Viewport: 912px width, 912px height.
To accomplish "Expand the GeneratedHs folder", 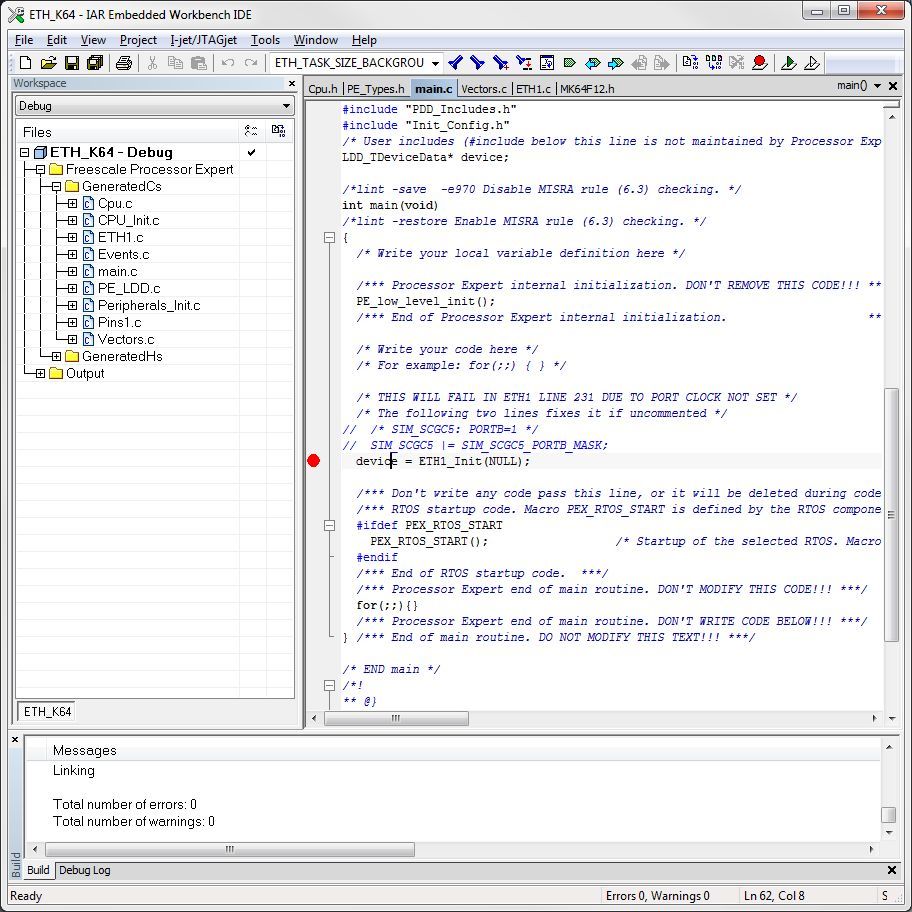I will pyautogui.click(x=56, y=357).
